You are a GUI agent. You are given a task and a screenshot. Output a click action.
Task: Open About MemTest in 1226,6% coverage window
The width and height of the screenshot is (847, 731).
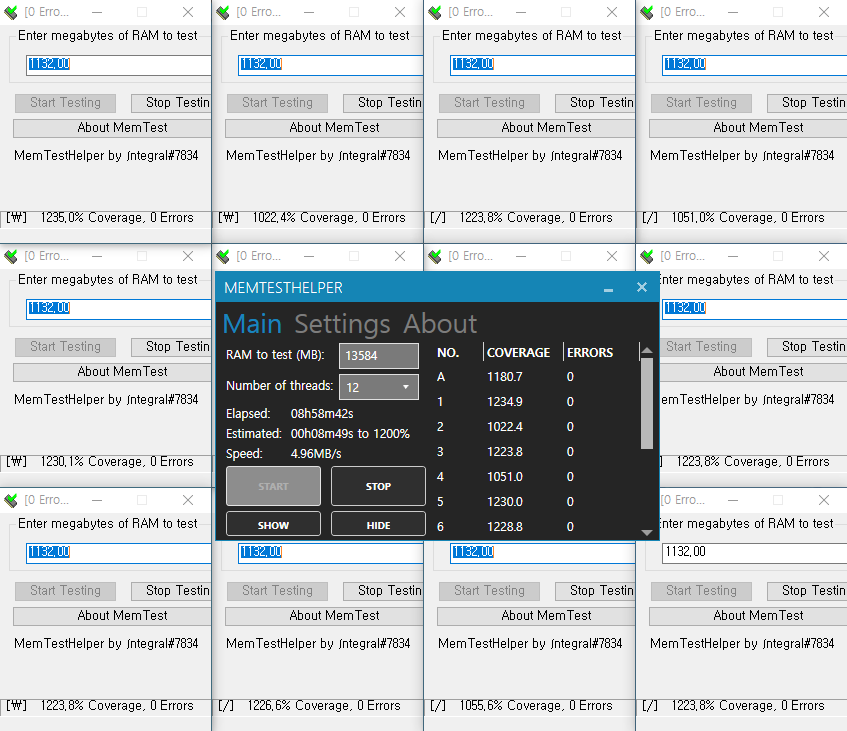[324, 616]
